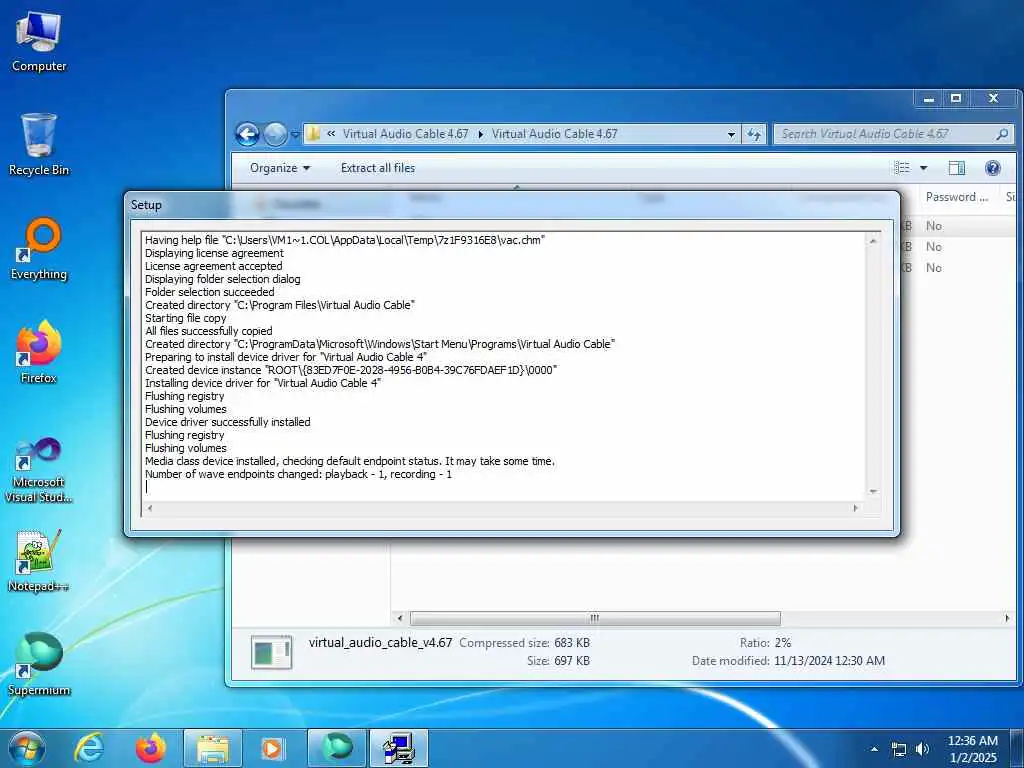The width and height of the screenshot is (1024, 768).
Task: Expand breadcrumb arrow between folder names
Action: pyautogui.click(x=481, y=134)
